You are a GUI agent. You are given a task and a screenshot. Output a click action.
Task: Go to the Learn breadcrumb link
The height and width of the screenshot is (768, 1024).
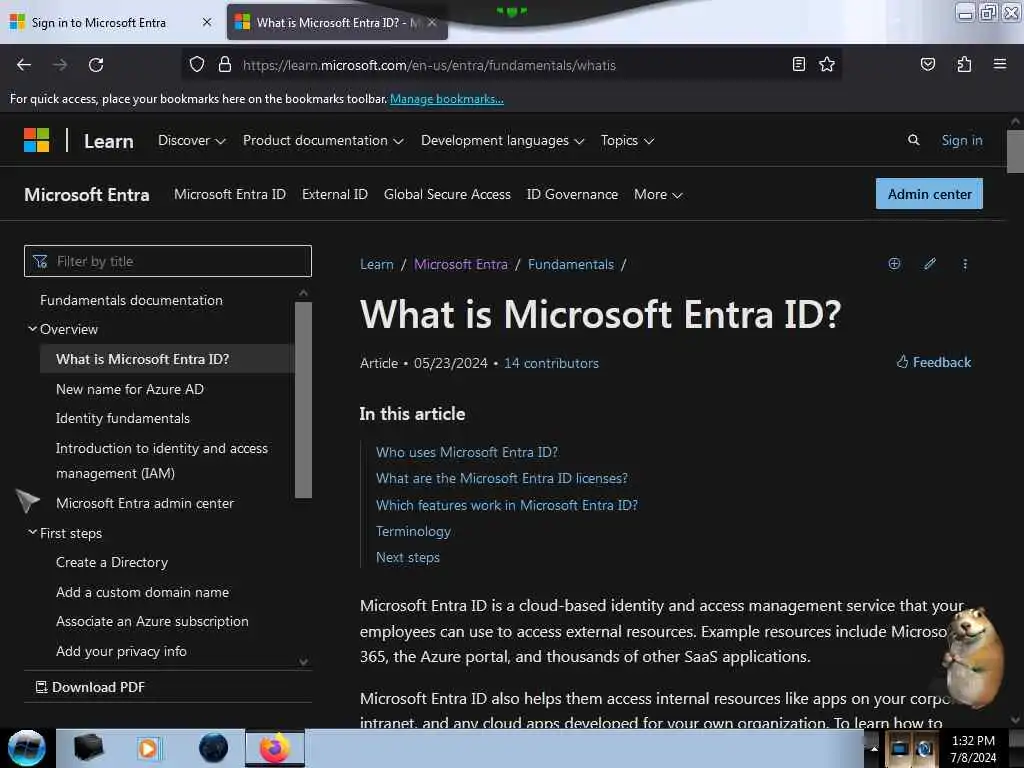coord(377,264)
